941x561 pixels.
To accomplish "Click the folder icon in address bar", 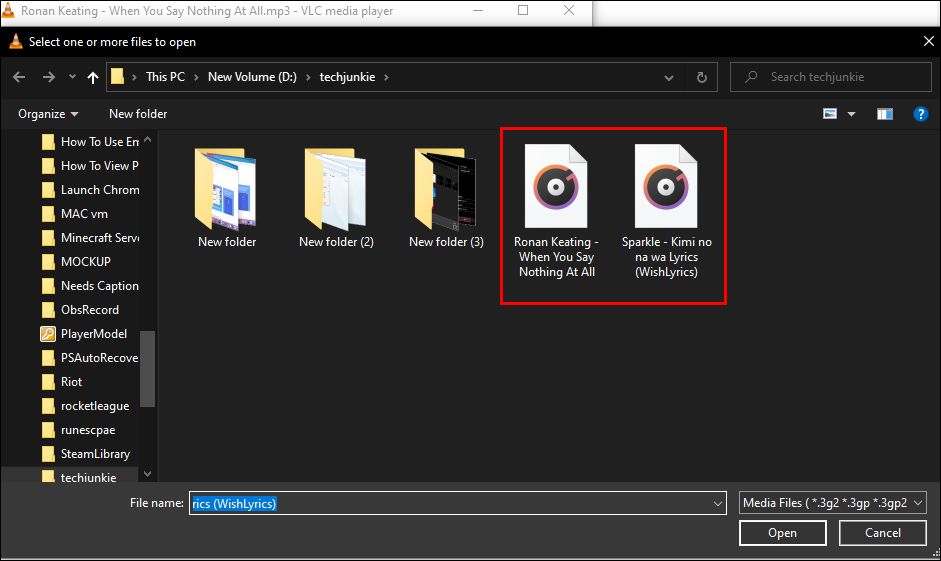I will [x=118, y=76].
